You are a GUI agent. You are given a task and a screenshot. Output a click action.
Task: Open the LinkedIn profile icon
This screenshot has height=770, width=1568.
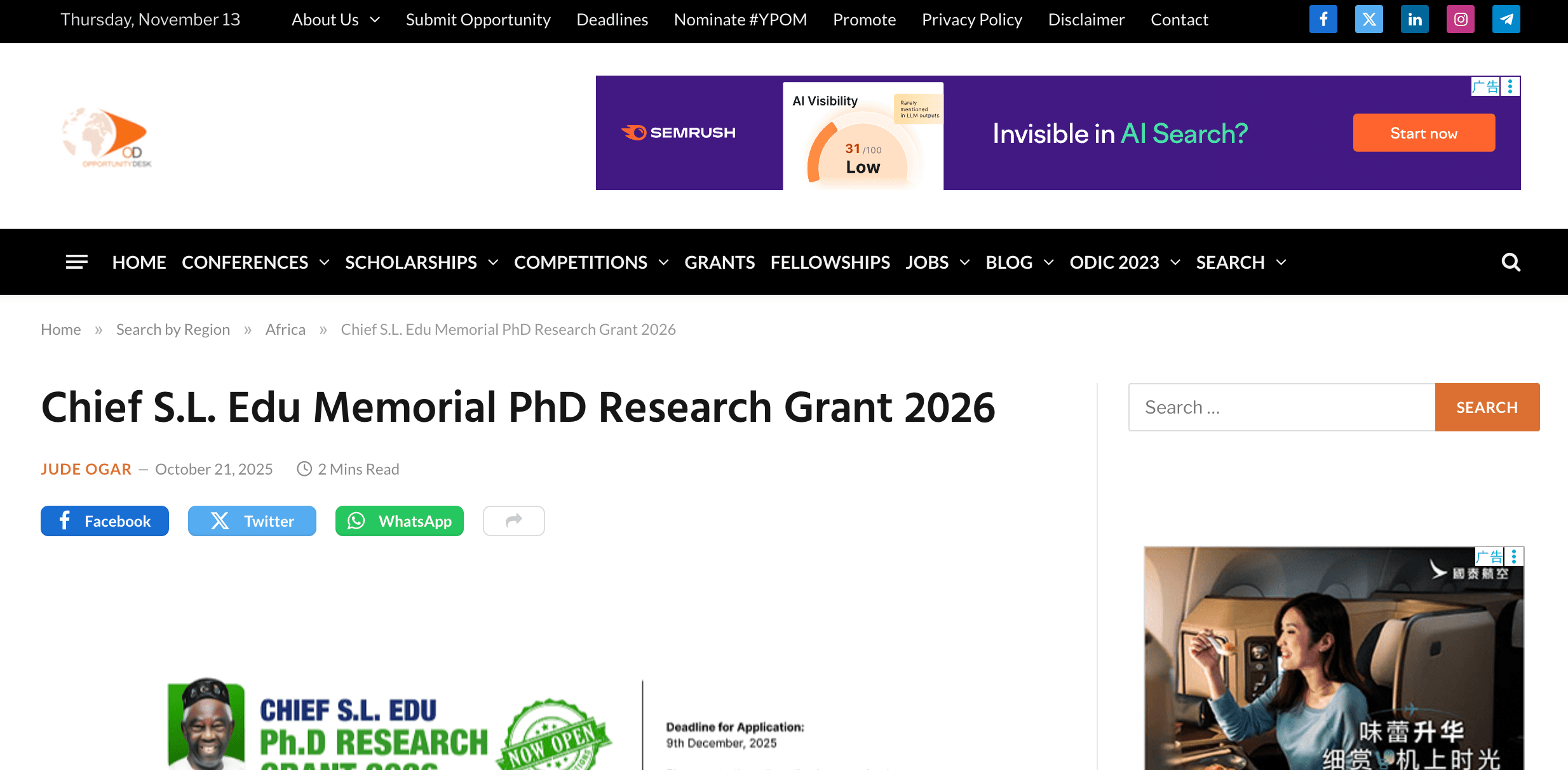tap(1414, 19)
